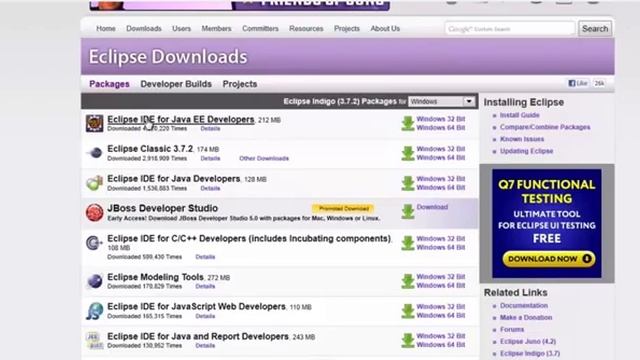Viewport: 640px width, 360px height.
Task: Click the Eclipse Modeling Tools package icon
Action: pyautogui.click(x=95, y=281)
